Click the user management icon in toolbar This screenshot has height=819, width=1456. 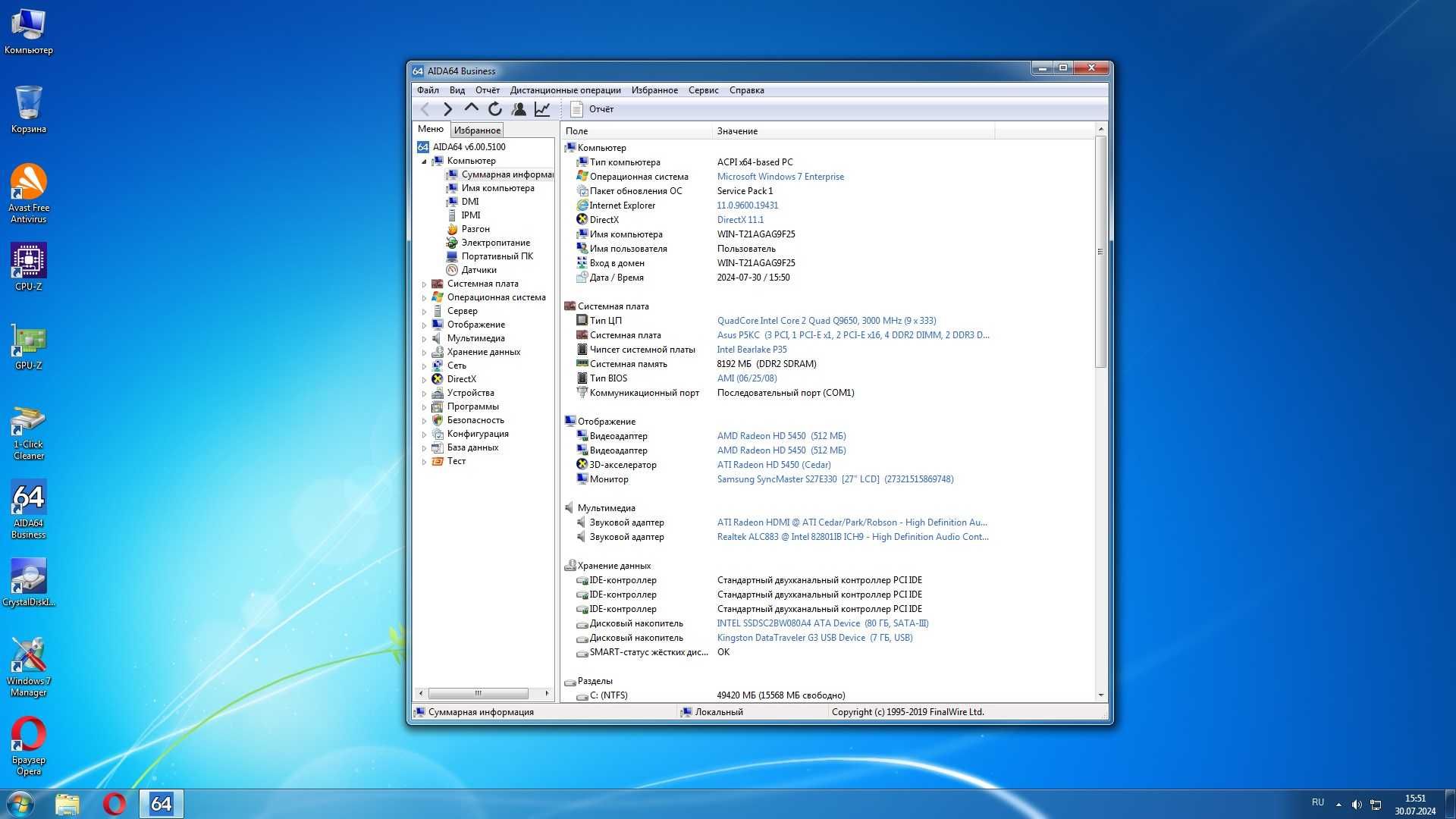tap(519, 109)
